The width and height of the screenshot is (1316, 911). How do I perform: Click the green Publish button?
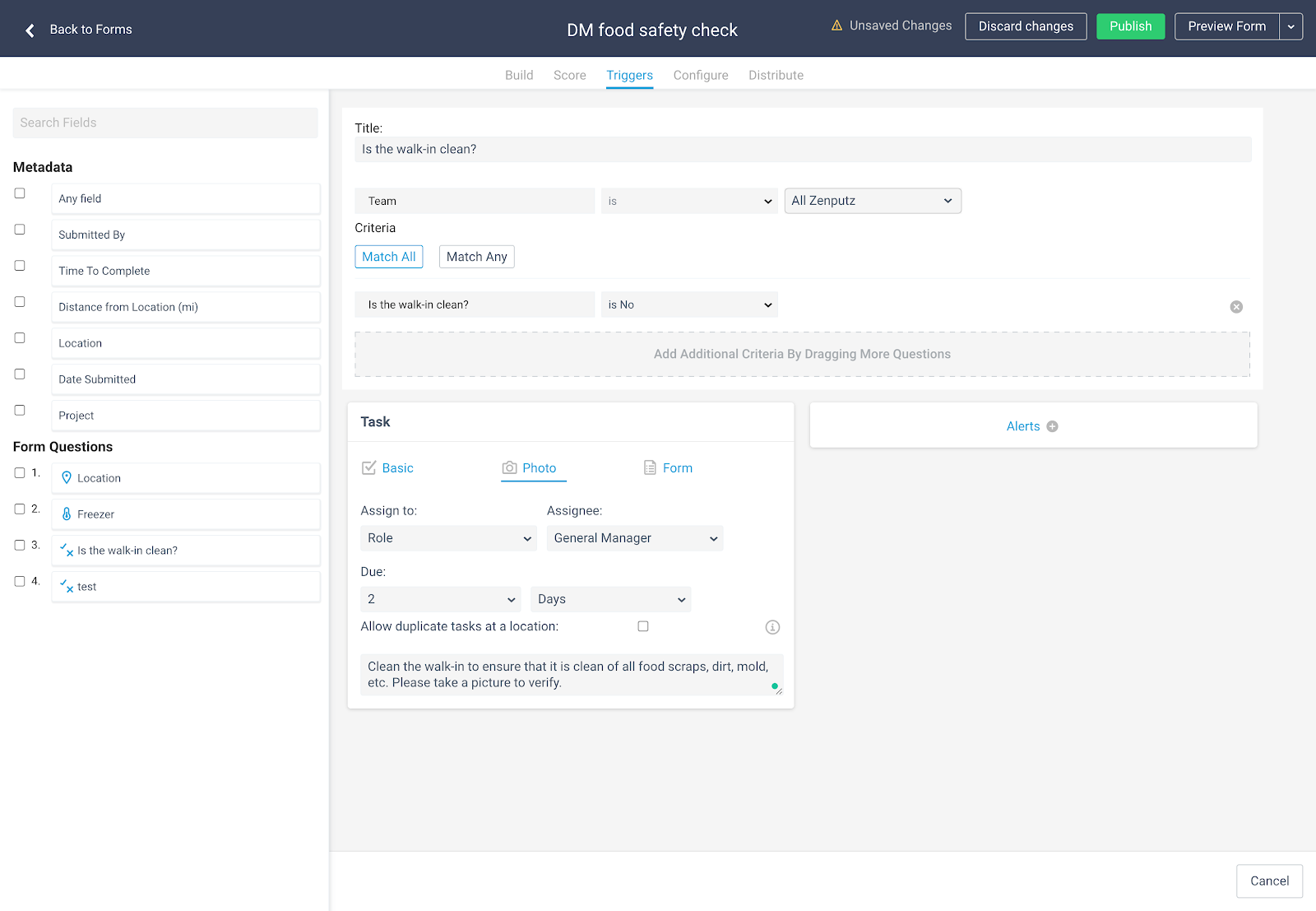pyautogui.click(x=1131, y=26)
